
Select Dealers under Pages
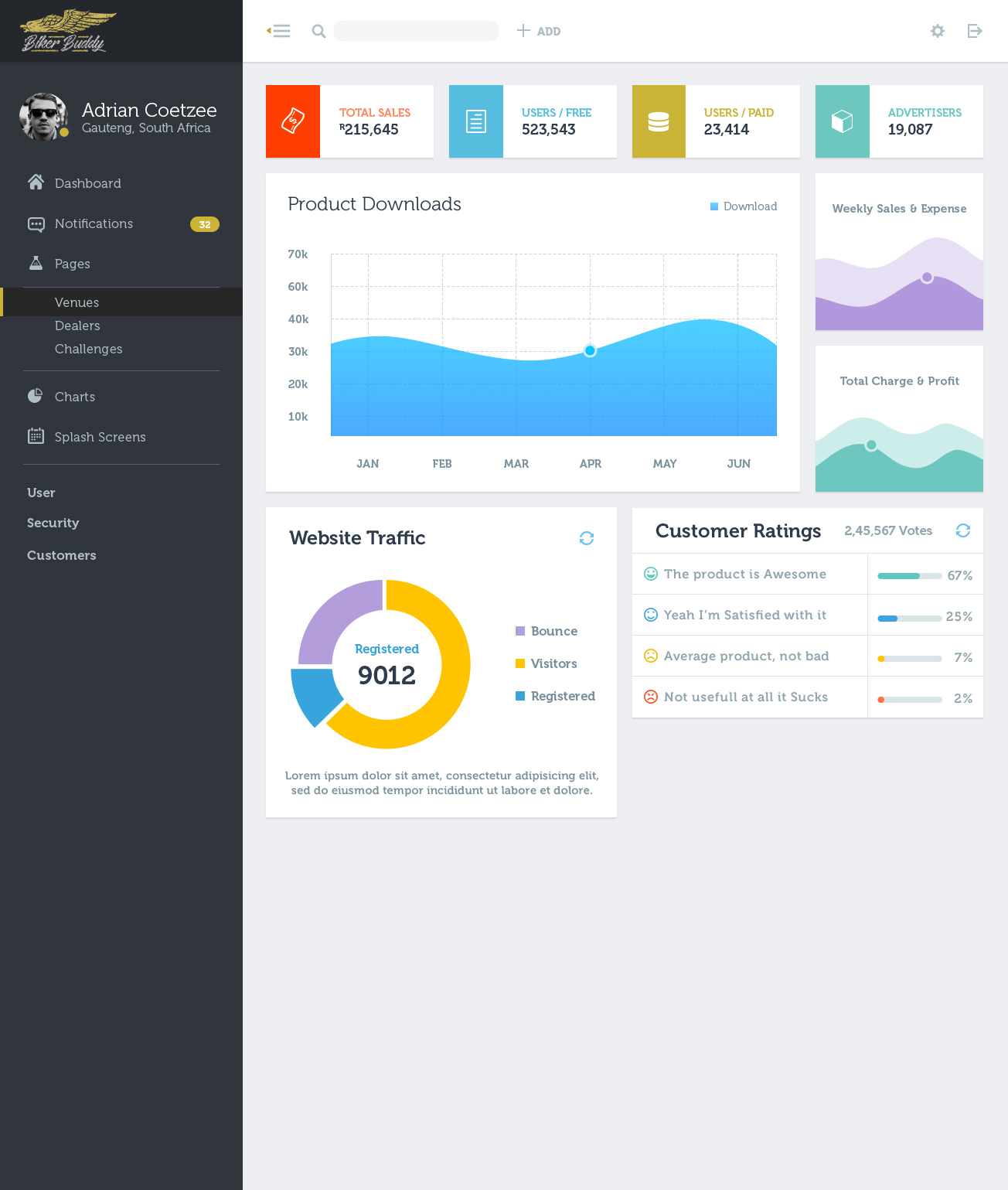77,326
